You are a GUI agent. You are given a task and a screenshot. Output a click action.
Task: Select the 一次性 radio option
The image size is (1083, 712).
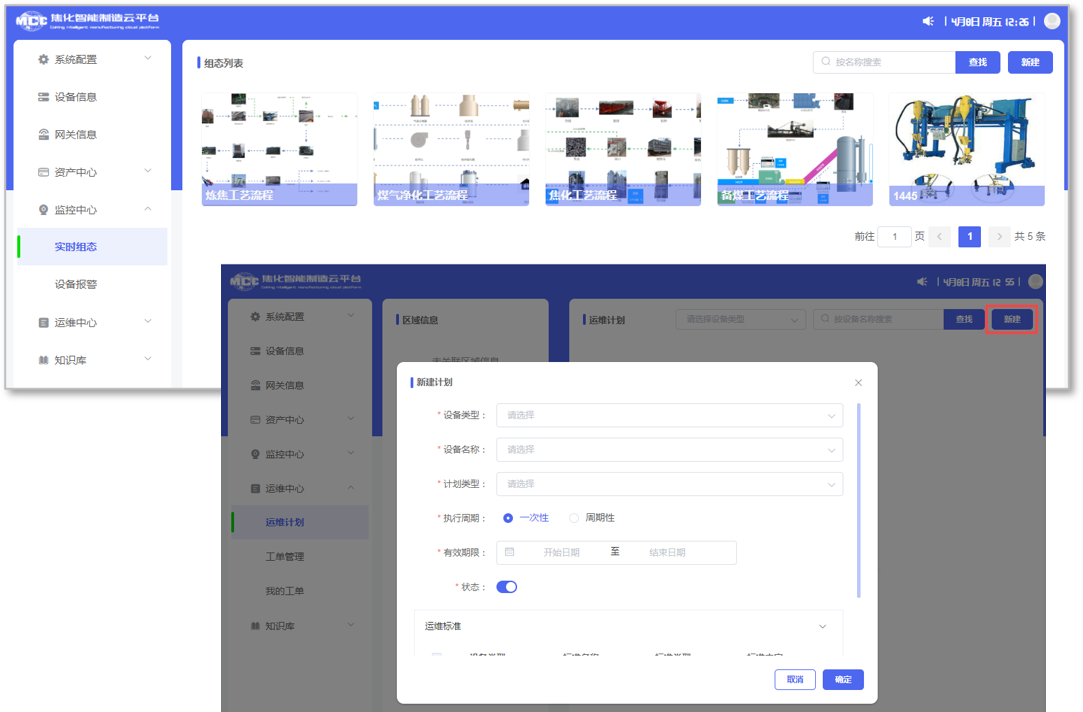[508, 518]
